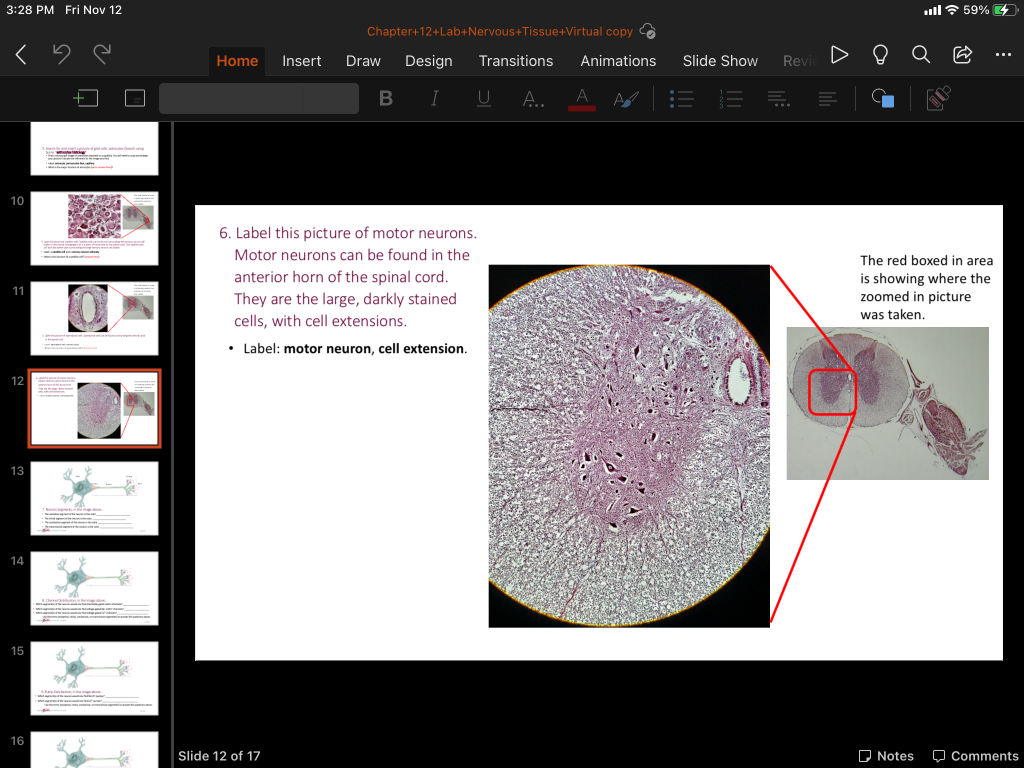Redo the last undone action

tap(102, 55)
